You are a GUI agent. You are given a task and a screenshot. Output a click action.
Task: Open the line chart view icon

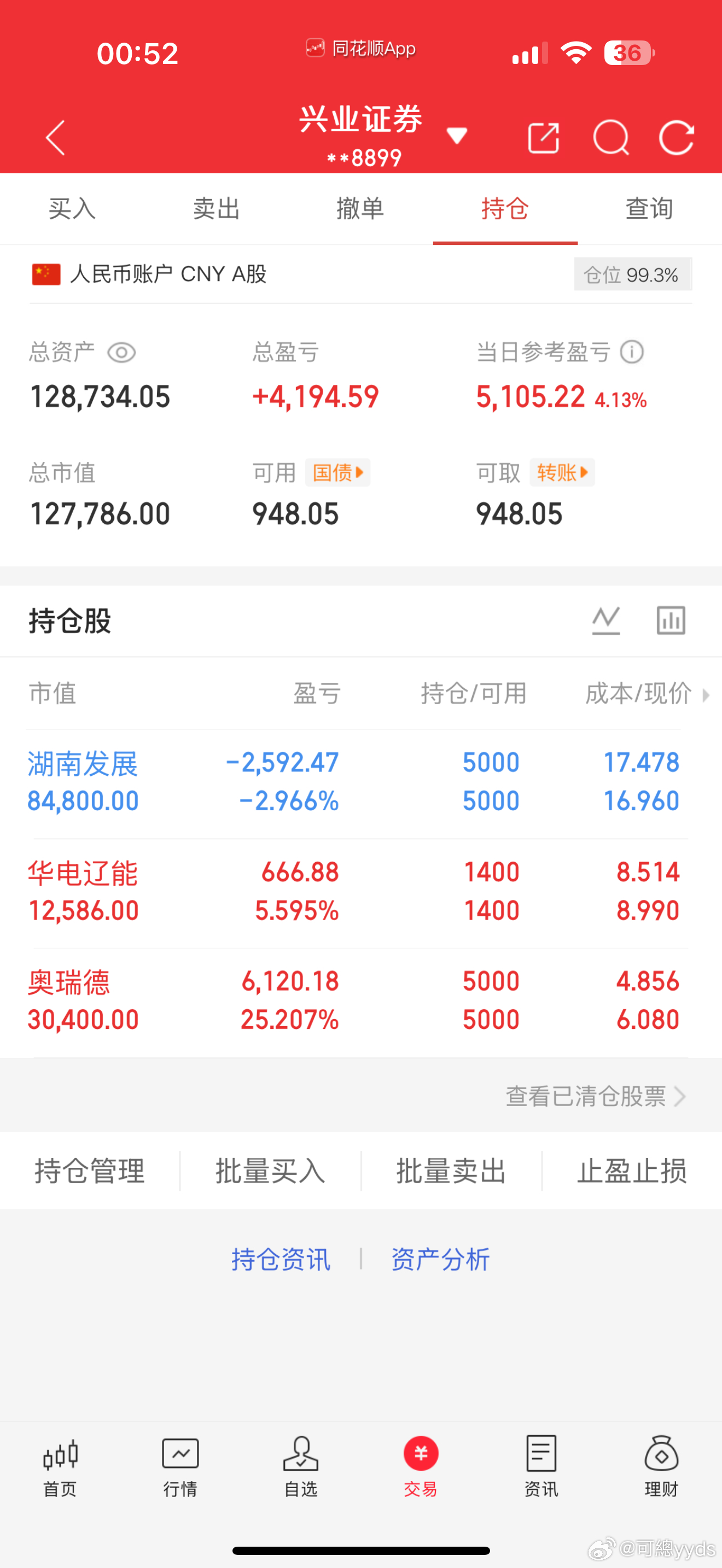607,621
